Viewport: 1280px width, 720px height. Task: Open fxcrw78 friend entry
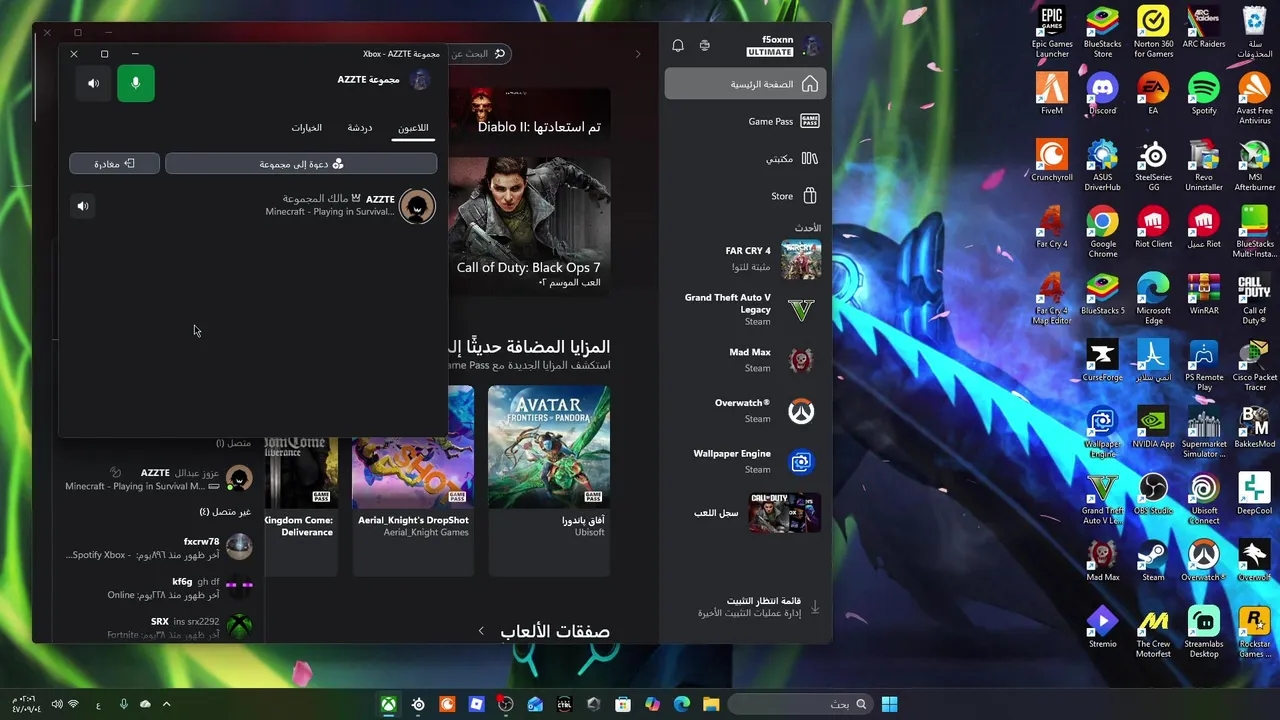159,548
